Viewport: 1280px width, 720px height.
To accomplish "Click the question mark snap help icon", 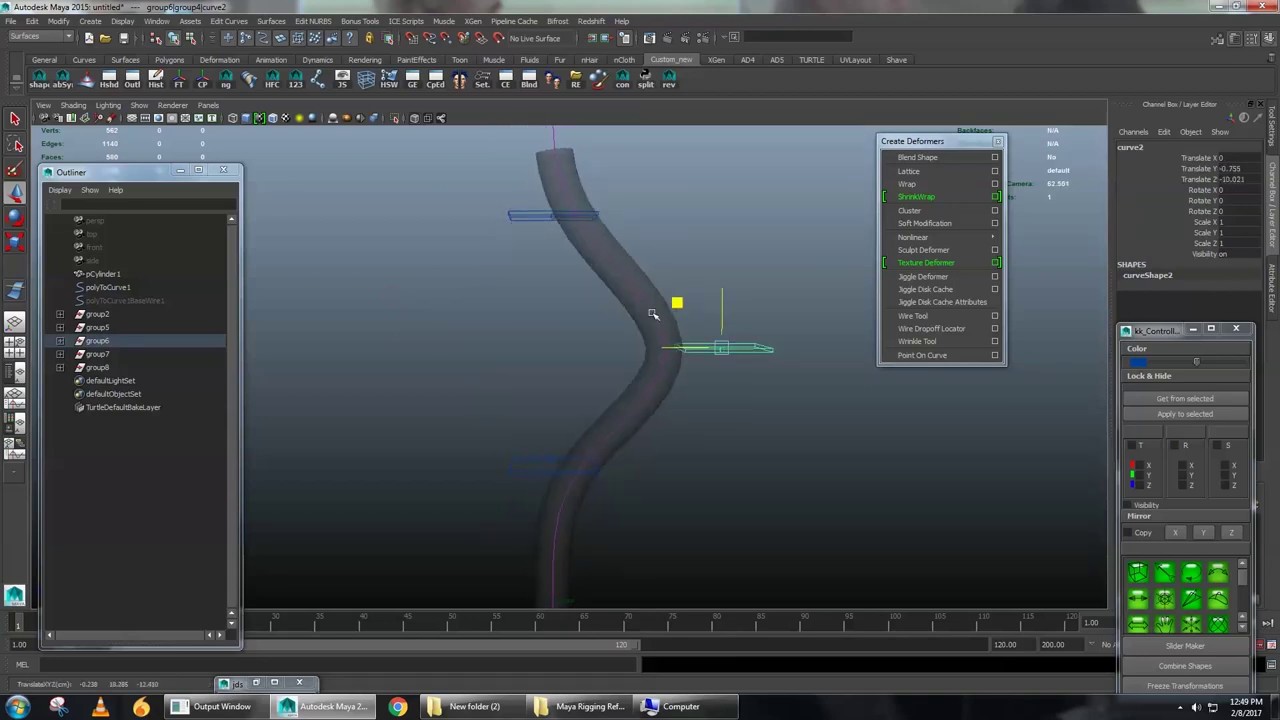I will (349, 38).
